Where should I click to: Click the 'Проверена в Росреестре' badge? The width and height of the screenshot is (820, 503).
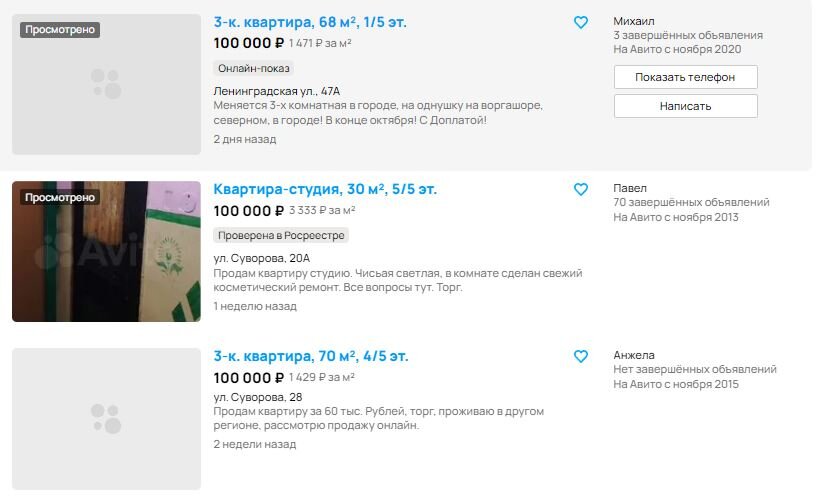[281, 235]
